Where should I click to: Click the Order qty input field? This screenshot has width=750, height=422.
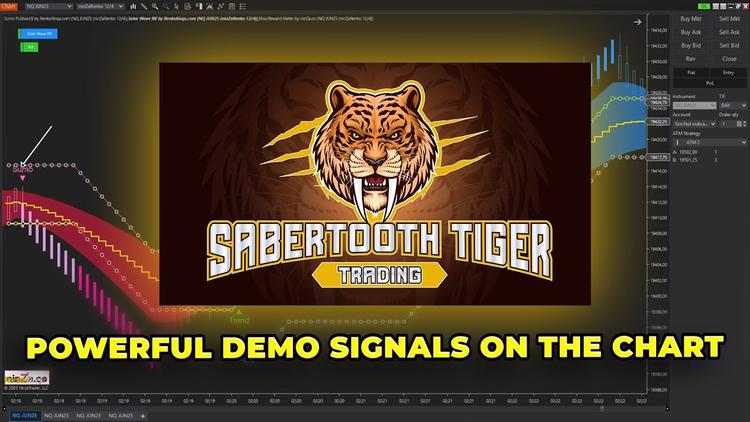[x=730, y=124]
